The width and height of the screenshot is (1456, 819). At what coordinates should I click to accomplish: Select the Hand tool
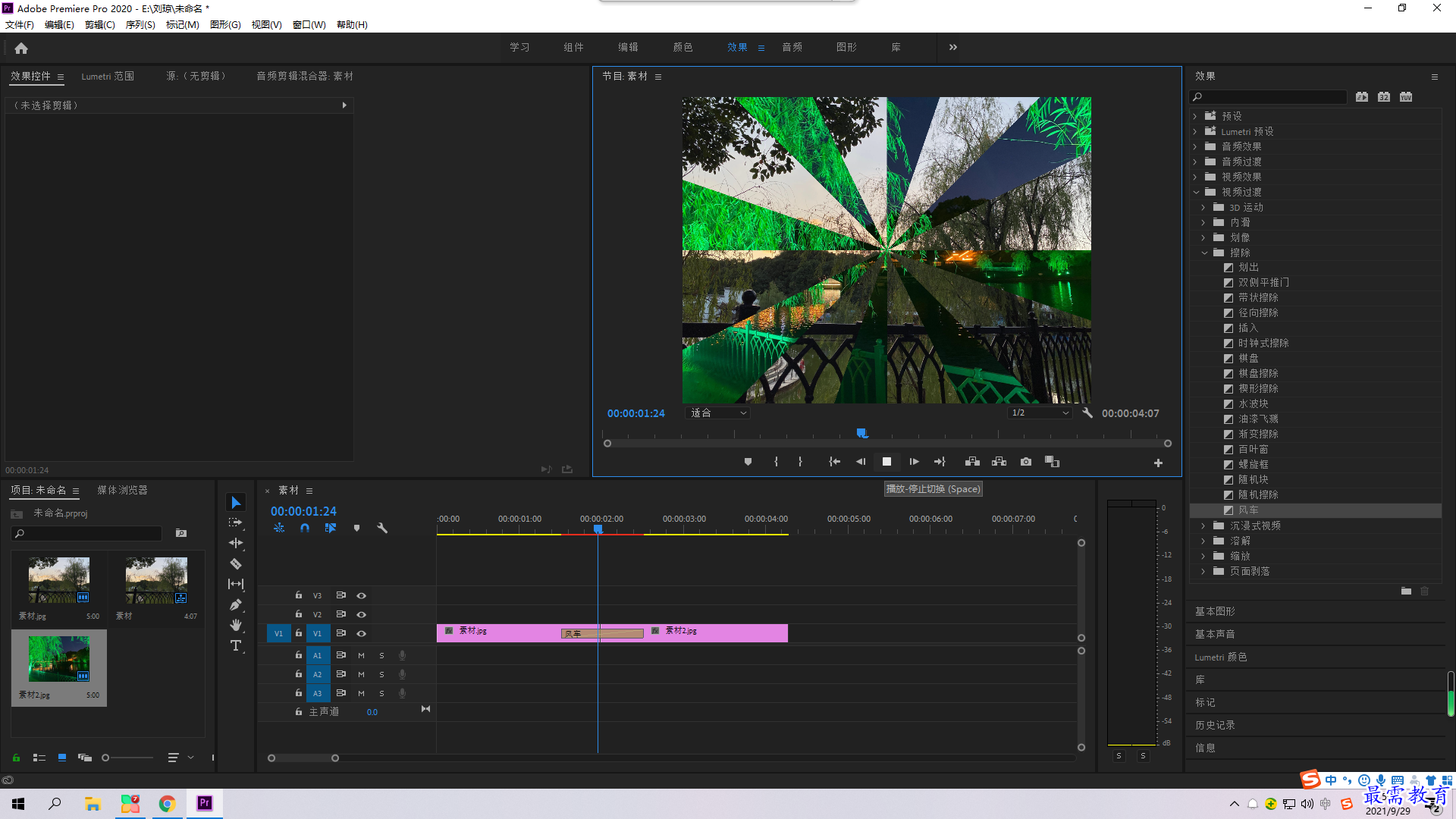click(236, 625)
